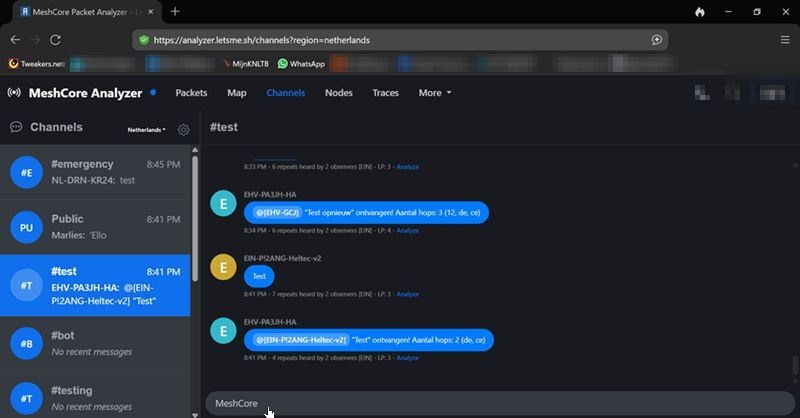Screen dimensions: 800x418
Task: Click "Marlies: 'Ello" preview text
Action: tap(79, 235)
